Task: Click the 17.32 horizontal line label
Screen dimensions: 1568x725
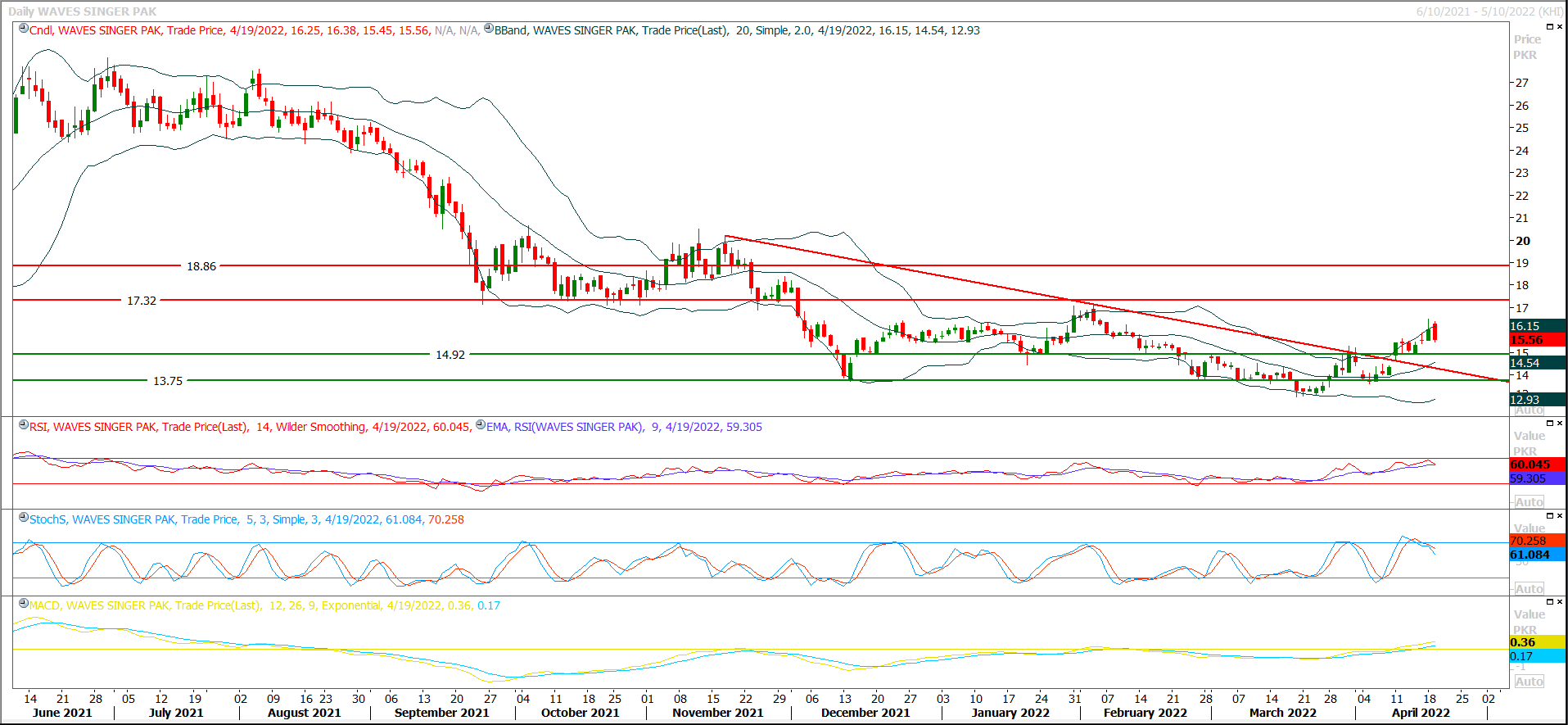Action: (x=142, y=301)
